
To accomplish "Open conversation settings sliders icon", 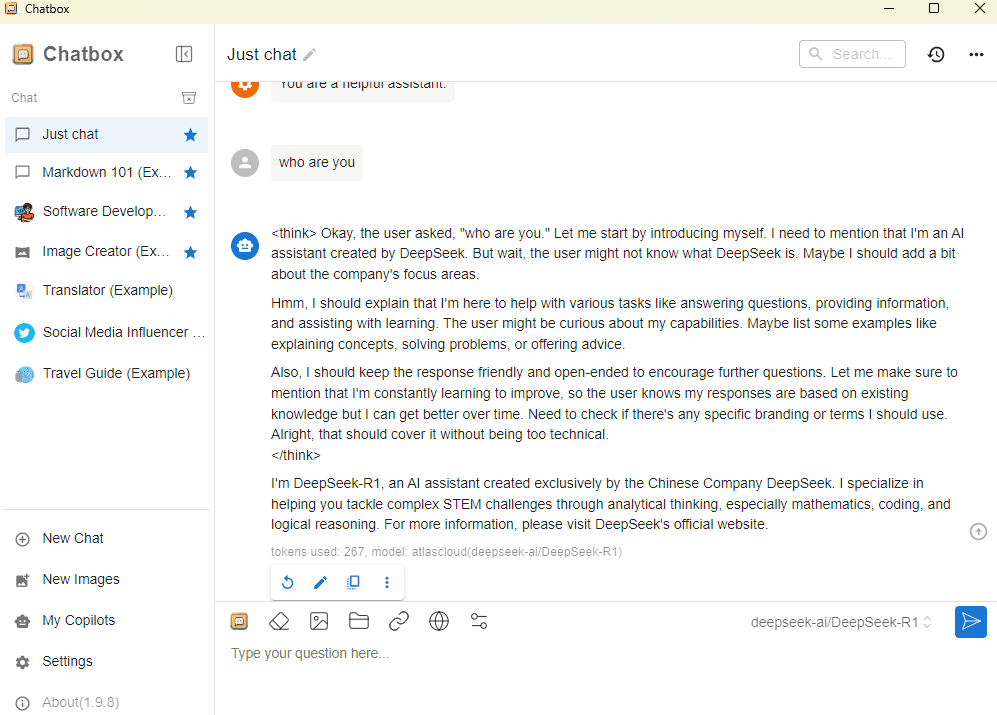I will click(479, 621).
